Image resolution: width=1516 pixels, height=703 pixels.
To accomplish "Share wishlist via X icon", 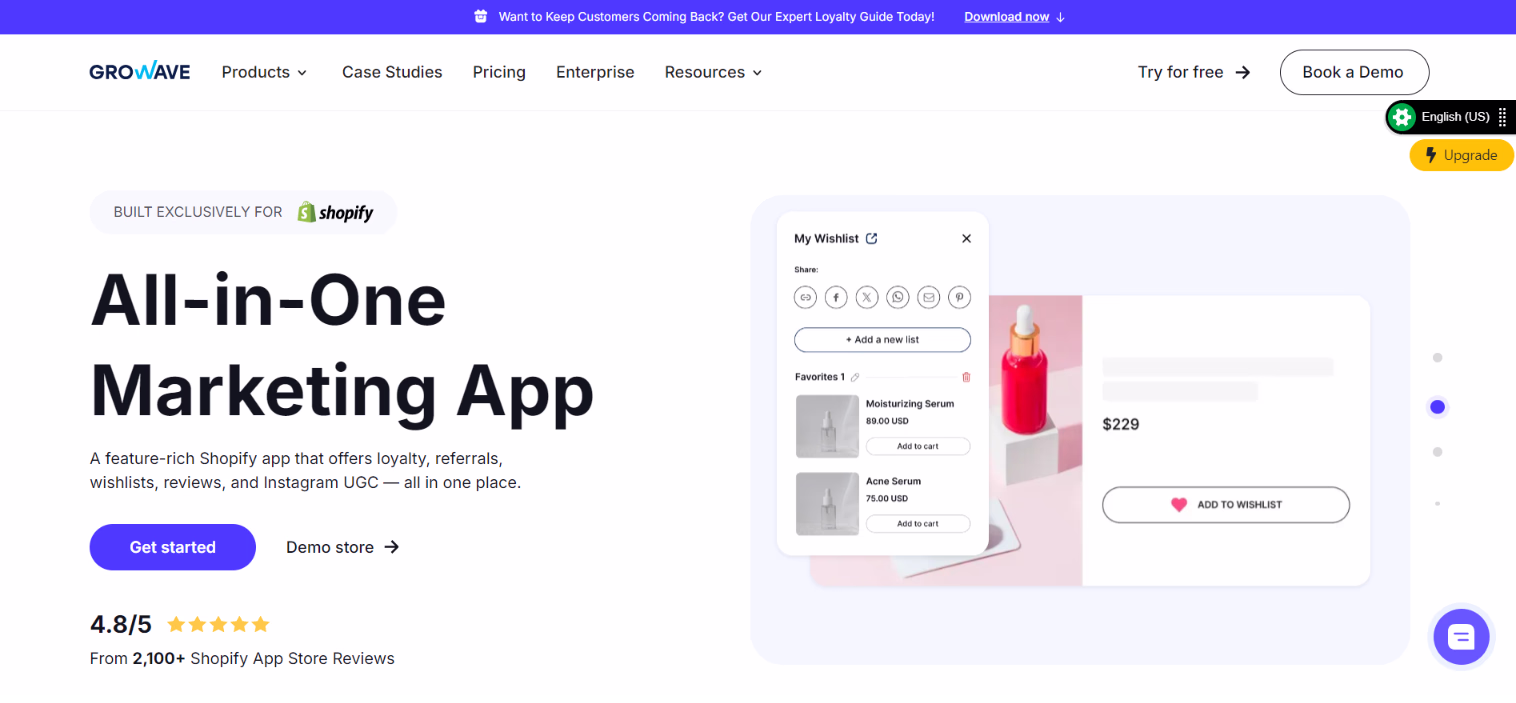I will click(x=867, y=297).
